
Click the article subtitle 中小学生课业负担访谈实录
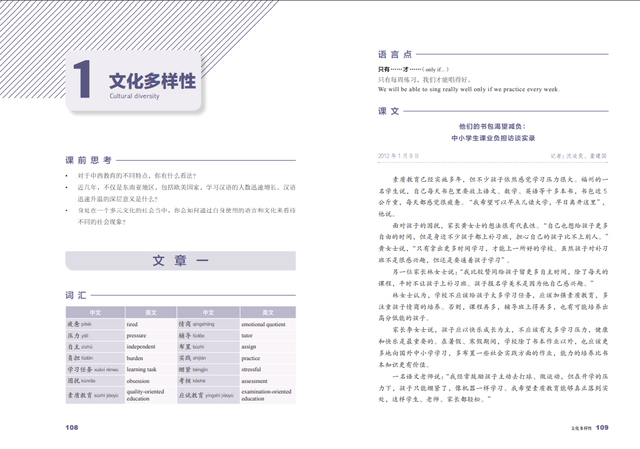(493, 138)
